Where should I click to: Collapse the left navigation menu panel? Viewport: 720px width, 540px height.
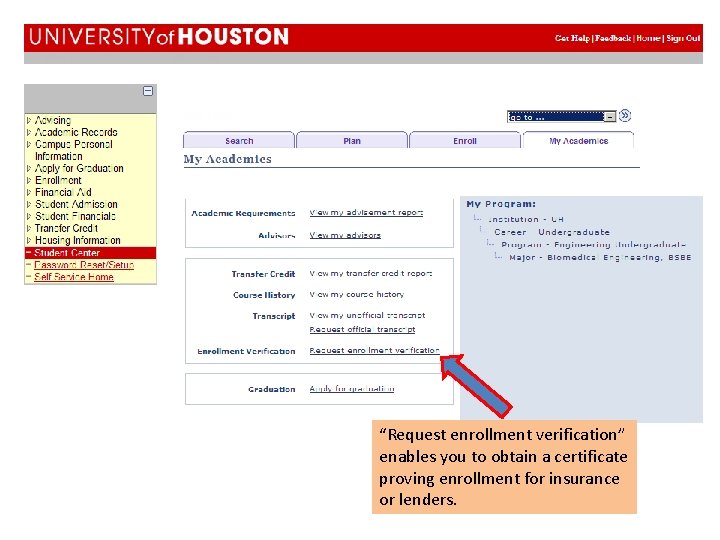coord(148,91)
